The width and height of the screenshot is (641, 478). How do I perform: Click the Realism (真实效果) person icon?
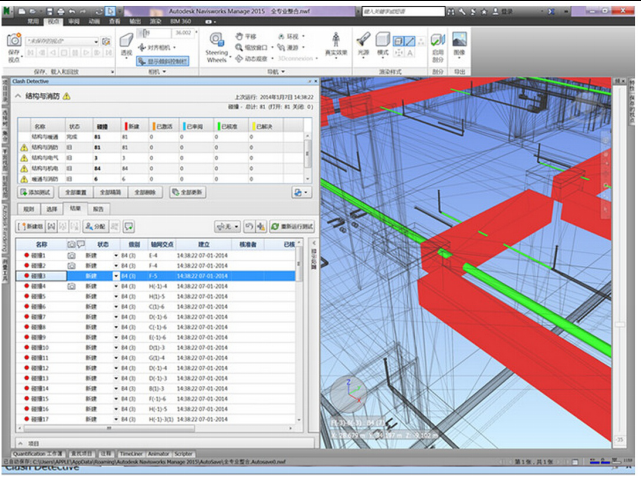click(336, 40)
